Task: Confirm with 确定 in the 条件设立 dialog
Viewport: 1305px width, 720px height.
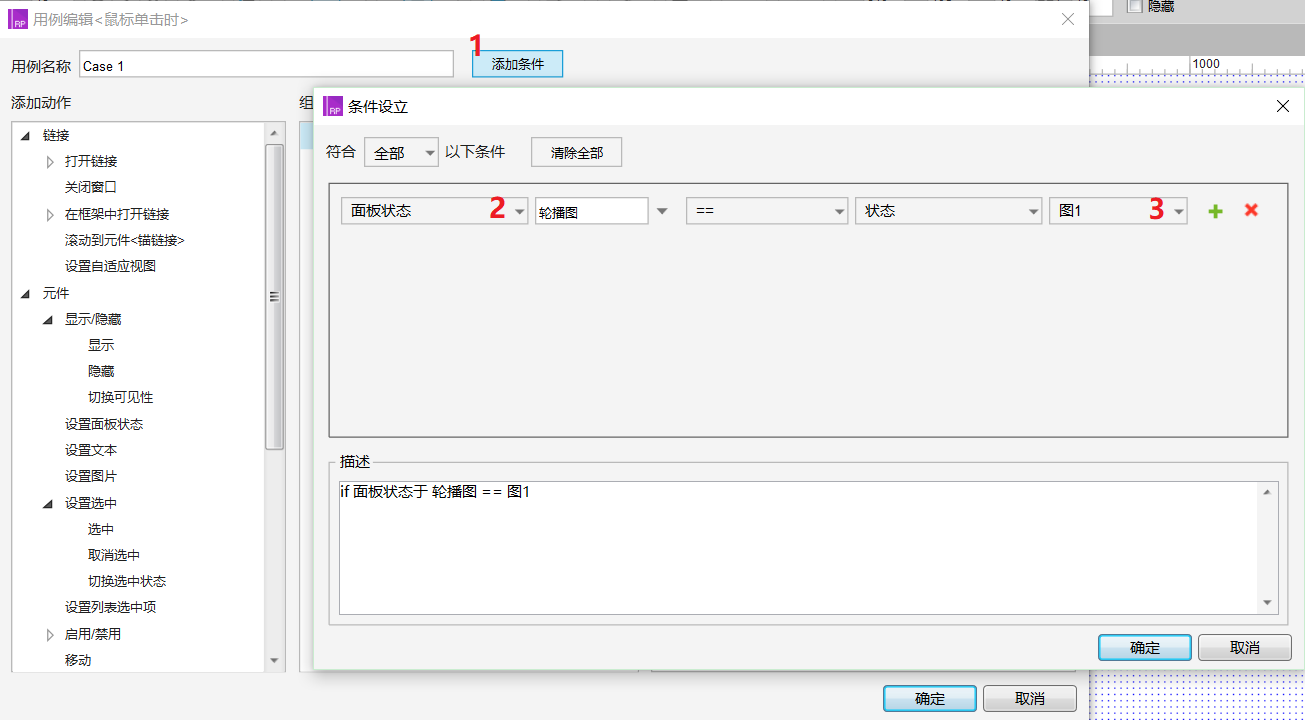Action: pyautogui.click(x=1145, y=647)
